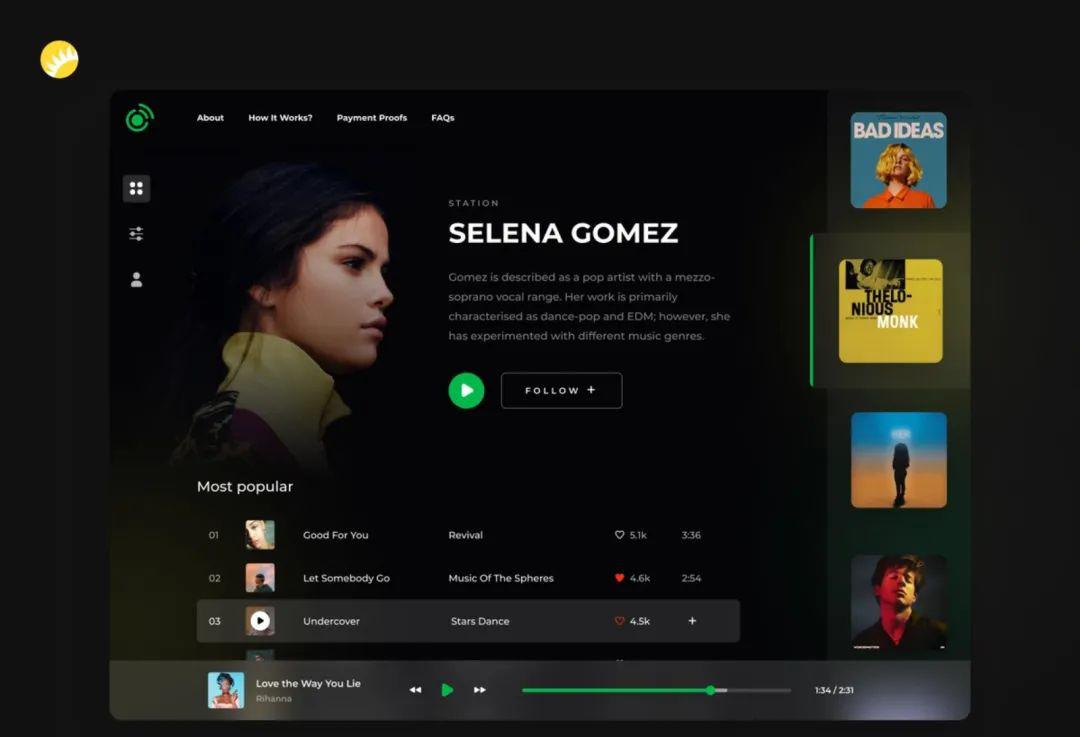Skip to previous track in player bar
Image resolution: width=1080 pixels, height=737 pixels.
415,689
